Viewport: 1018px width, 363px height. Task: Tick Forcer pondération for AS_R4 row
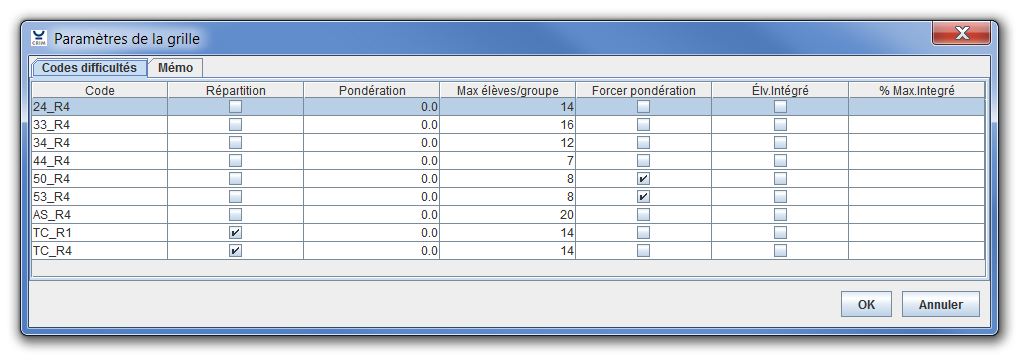(643, 214)
